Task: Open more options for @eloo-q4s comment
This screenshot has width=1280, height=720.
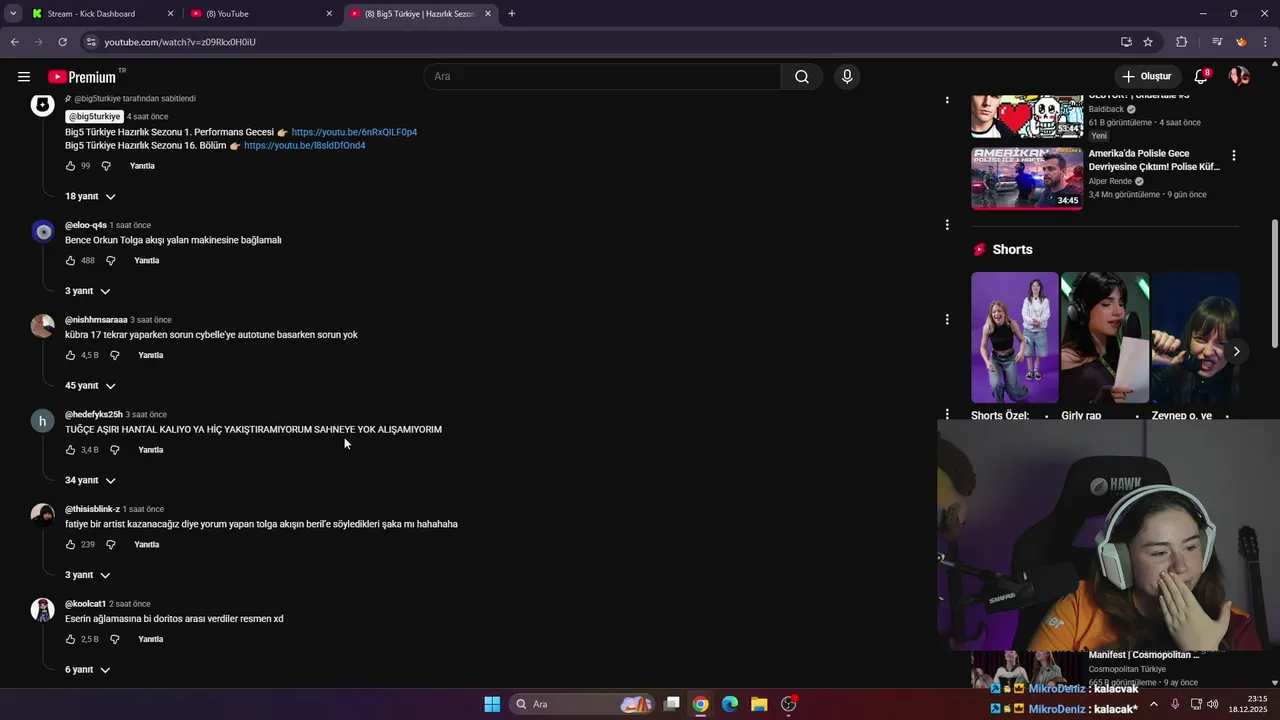Action: click(947, 225)
